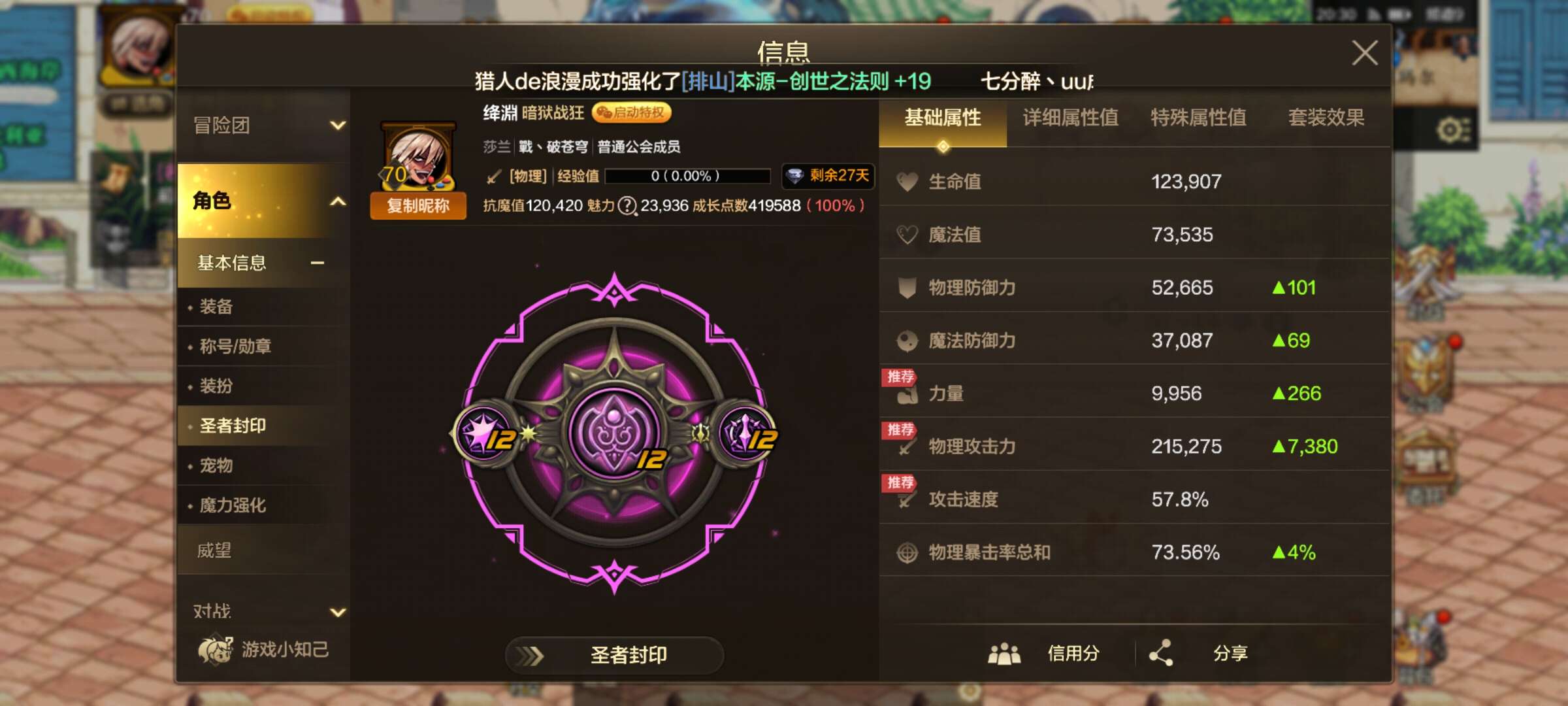Click the experience progress bar
The width and height of the screenshot is (1568, 706).
[x=687, y=176]
